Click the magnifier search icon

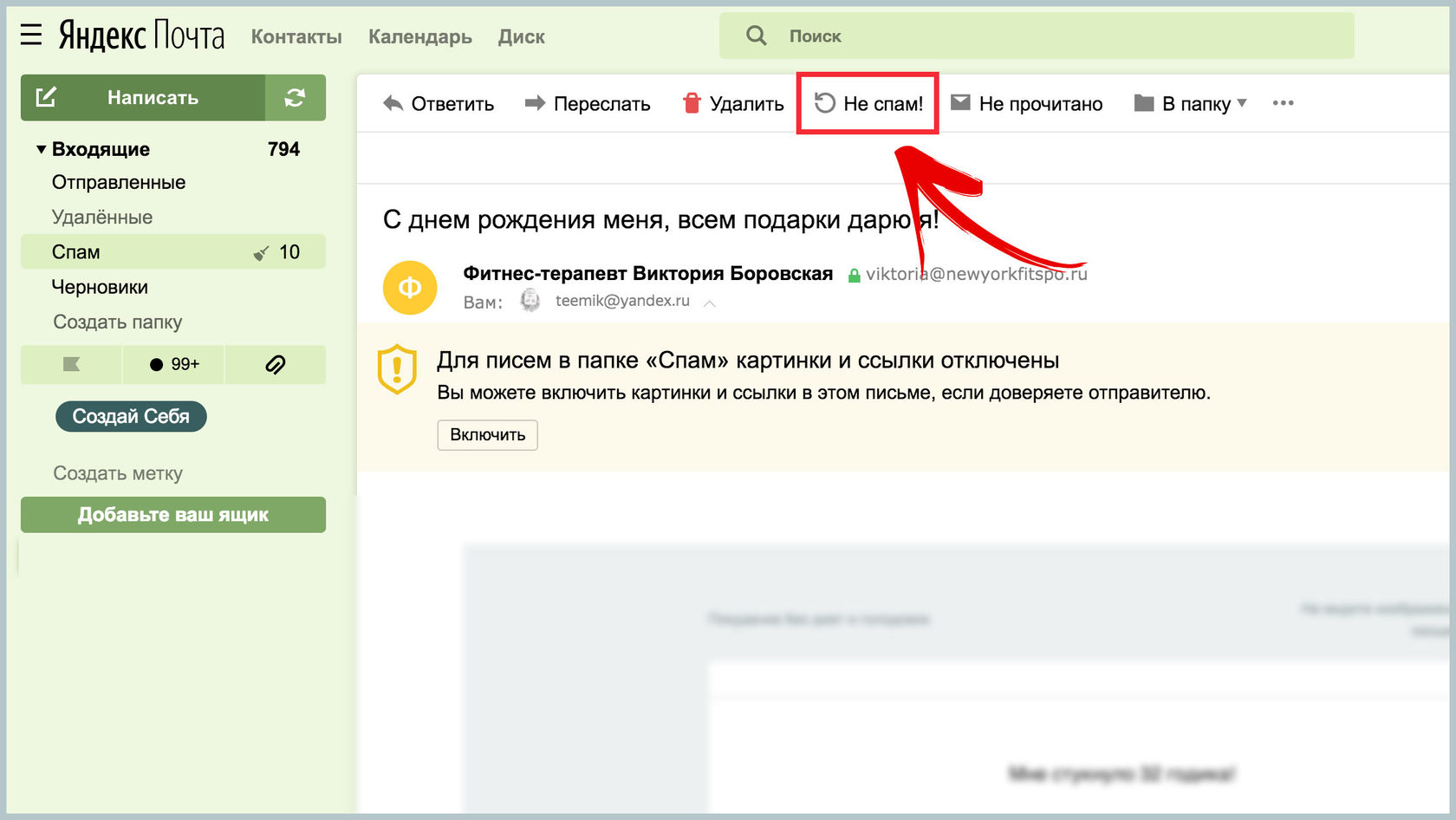click(757, 36)
